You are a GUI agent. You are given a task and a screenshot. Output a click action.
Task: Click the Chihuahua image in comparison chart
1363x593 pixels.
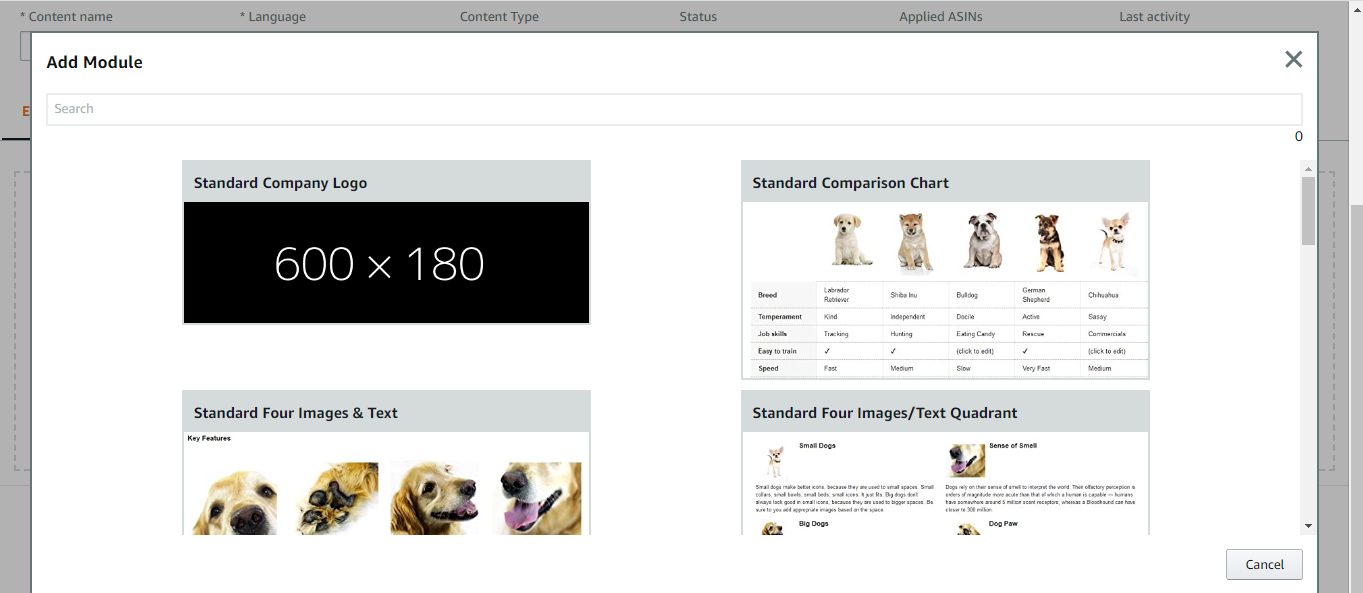coord(1112,242)
